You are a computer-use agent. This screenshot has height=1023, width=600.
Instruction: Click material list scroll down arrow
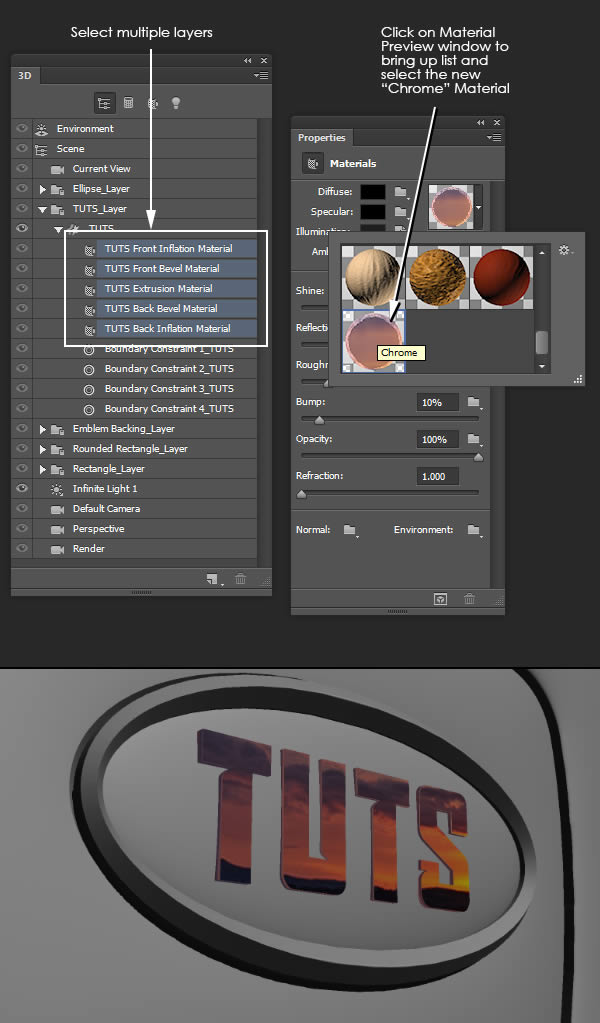[x=541, y=367]
